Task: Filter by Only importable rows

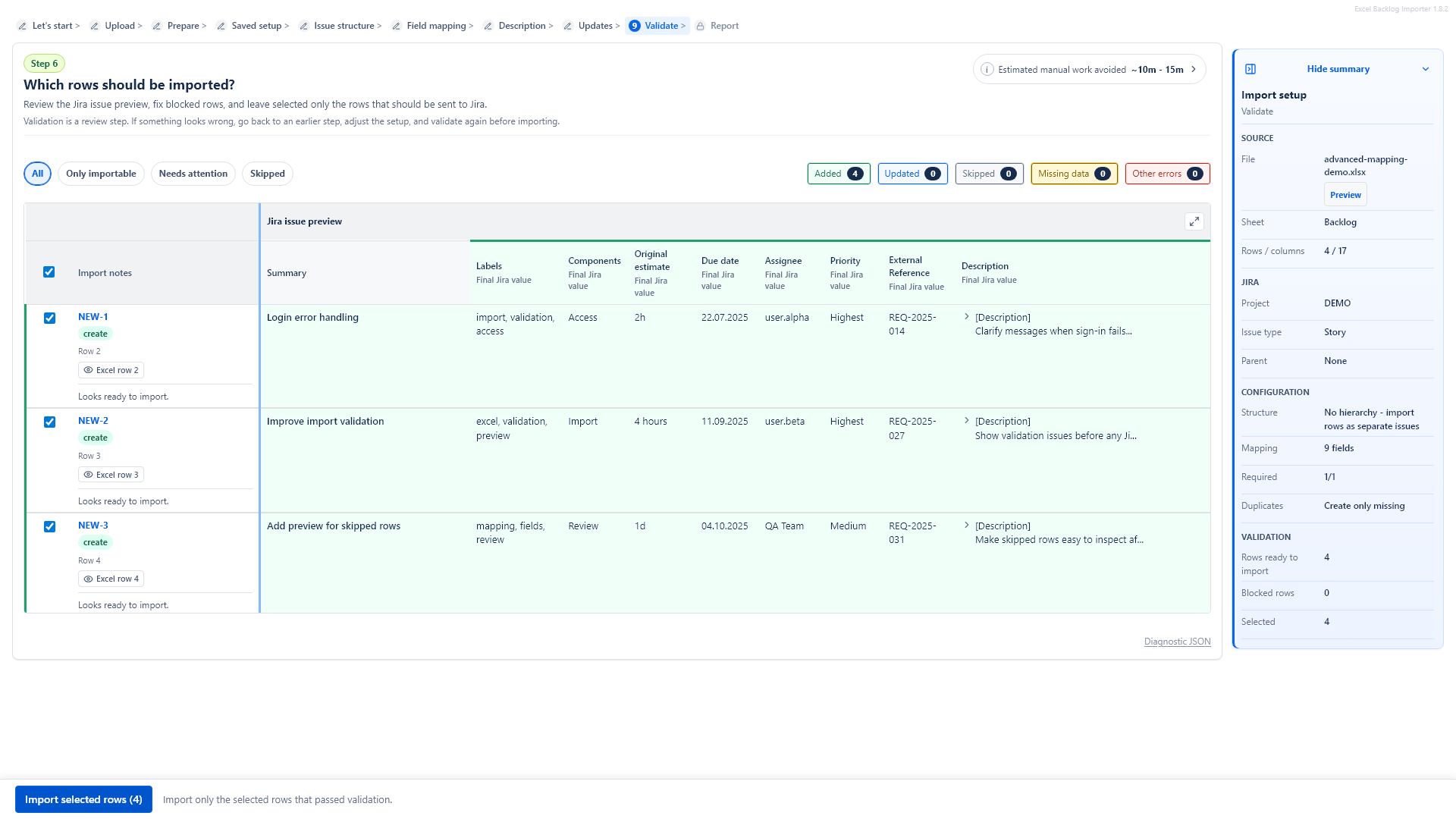Action: 101,174
